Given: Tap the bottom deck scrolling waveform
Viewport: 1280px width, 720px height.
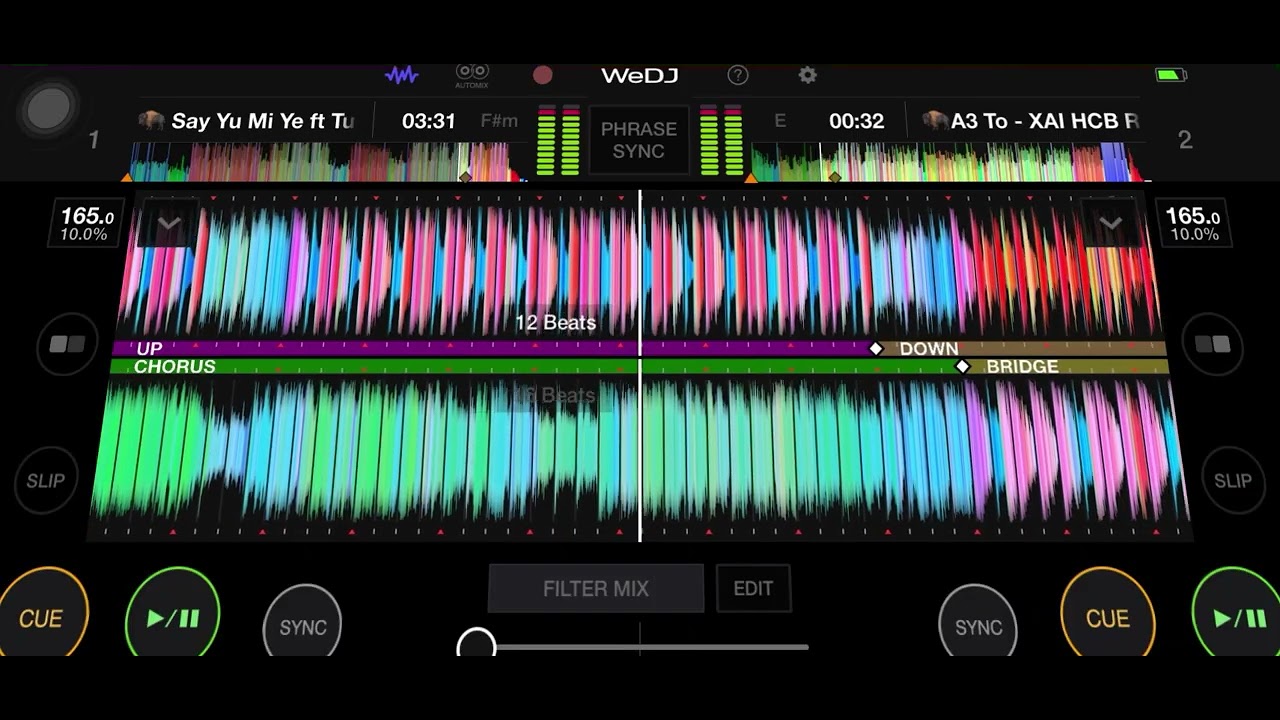Looking at the screenshot, I should click(640, 458).
